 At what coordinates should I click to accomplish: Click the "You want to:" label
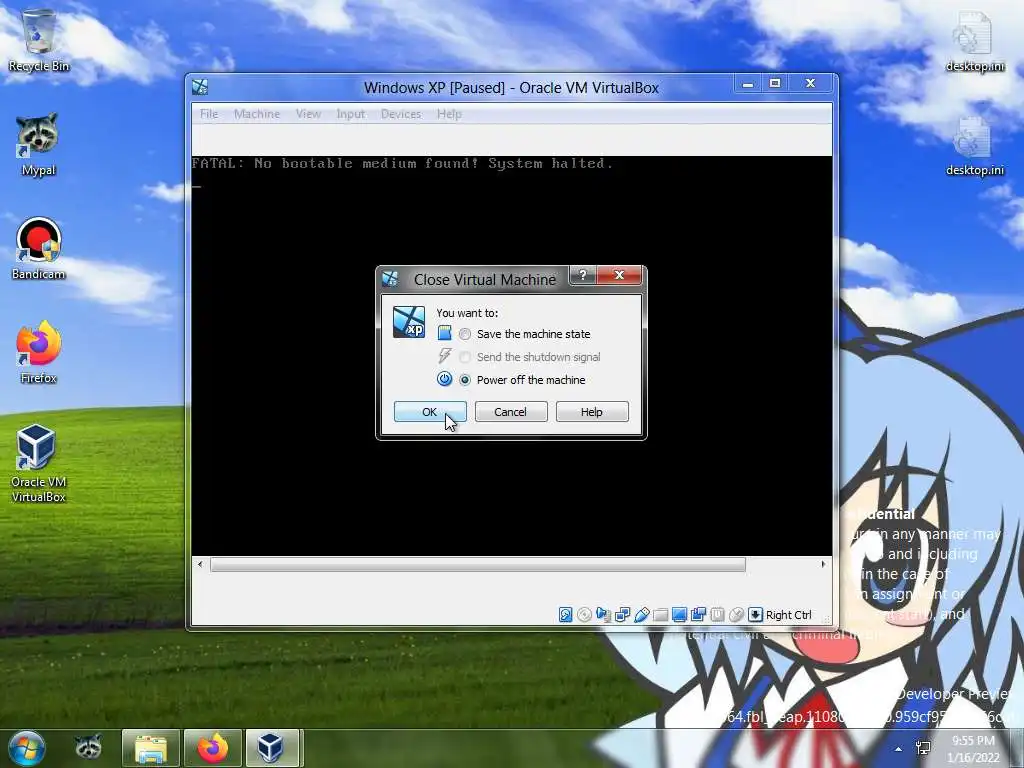(x=467, y=313)
